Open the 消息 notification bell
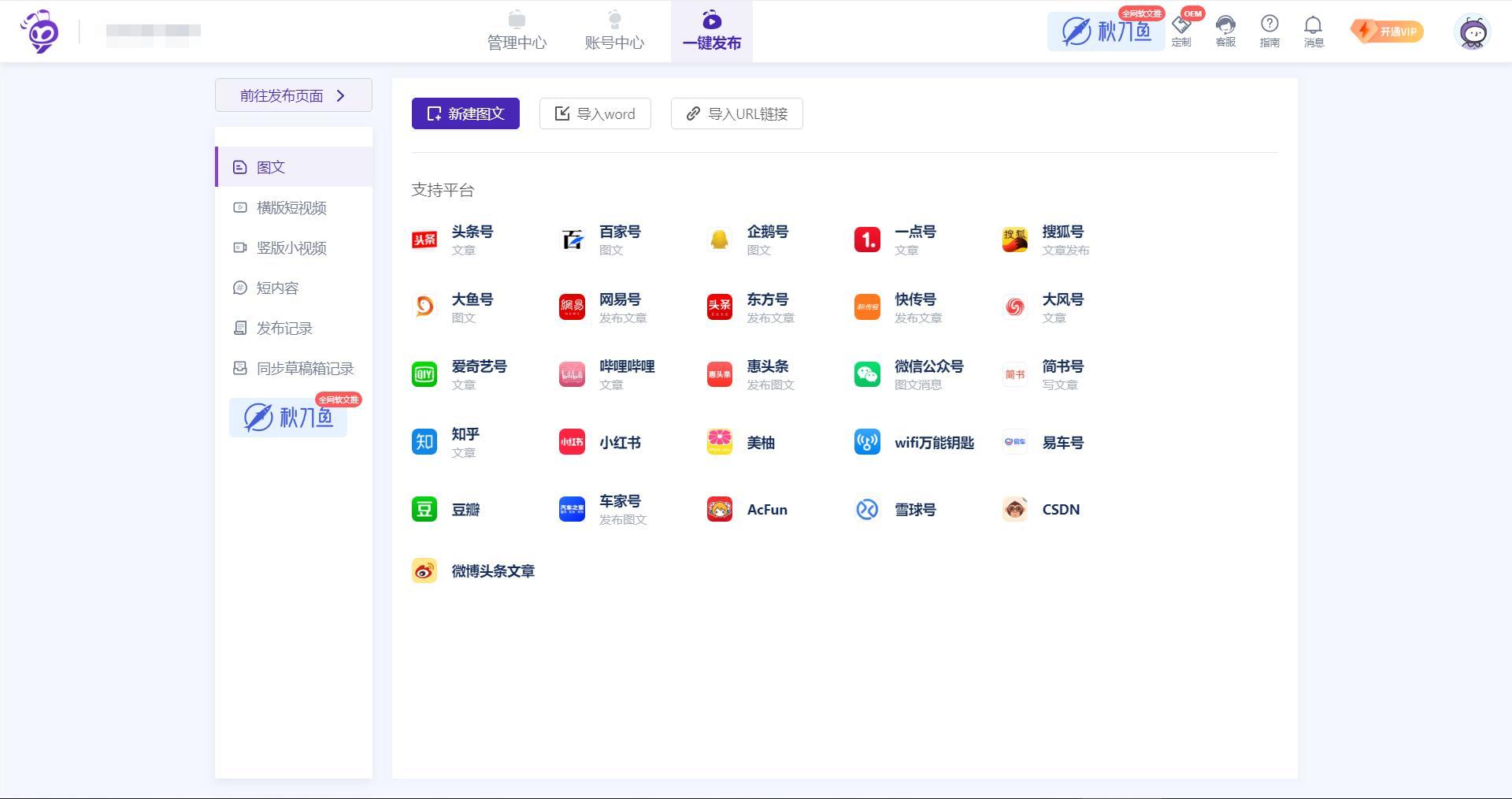The image size is (1512, 799). [x=1314, y=32]
